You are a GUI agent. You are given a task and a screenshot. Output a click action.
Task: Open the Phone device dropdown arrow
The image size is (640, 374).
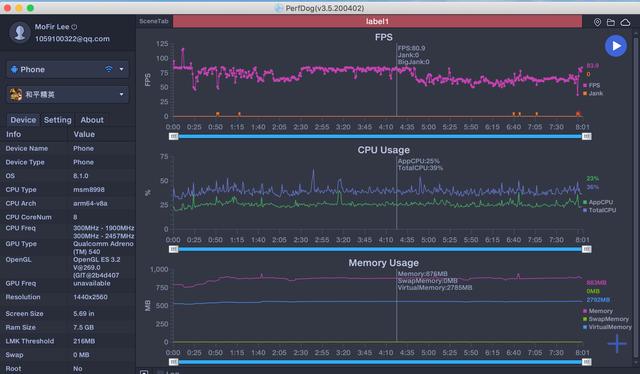[x=121, y=69]
